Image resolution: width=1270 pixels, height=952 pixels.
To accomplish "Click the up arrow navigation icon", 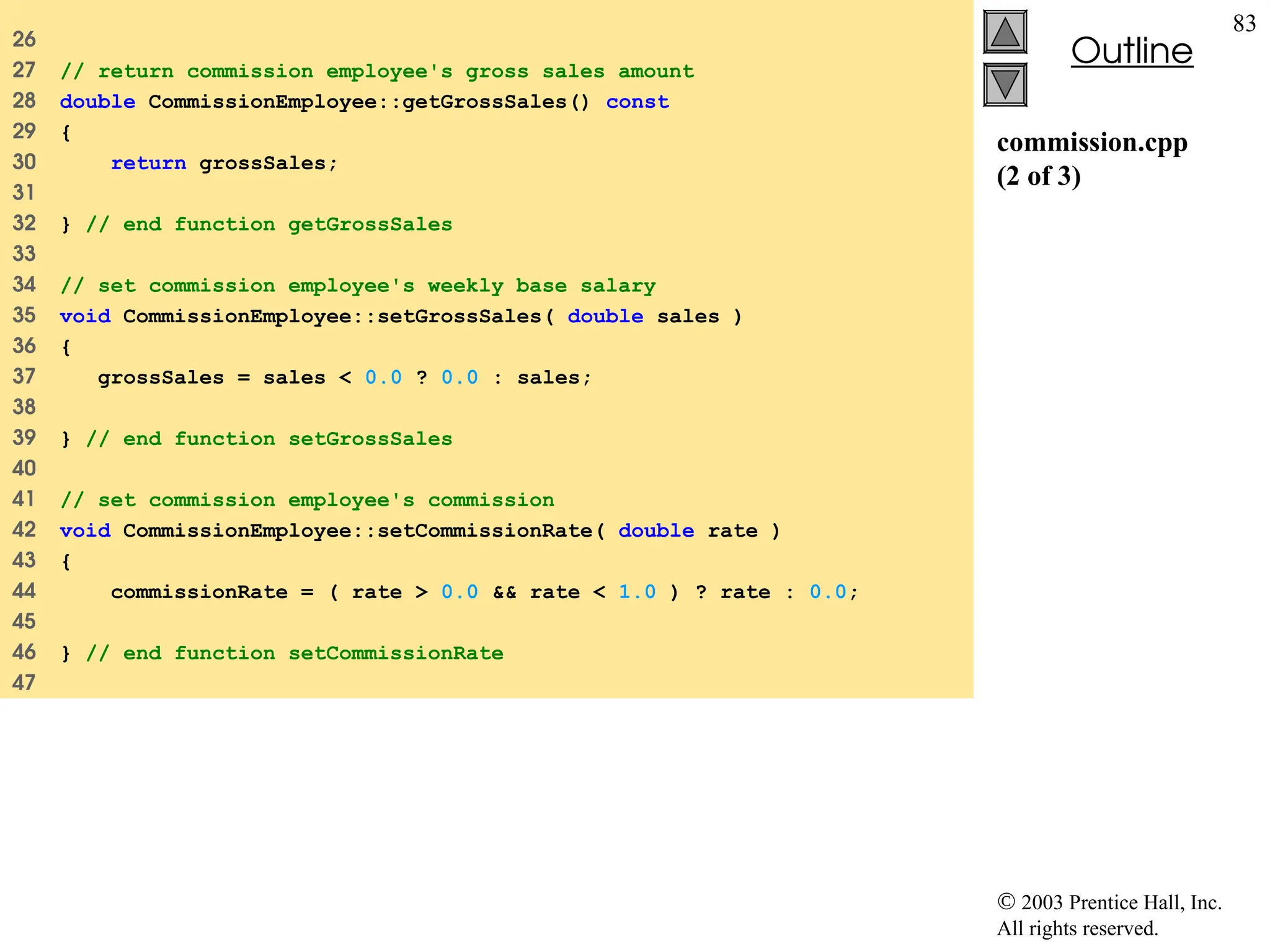I will pos(1005,32).
